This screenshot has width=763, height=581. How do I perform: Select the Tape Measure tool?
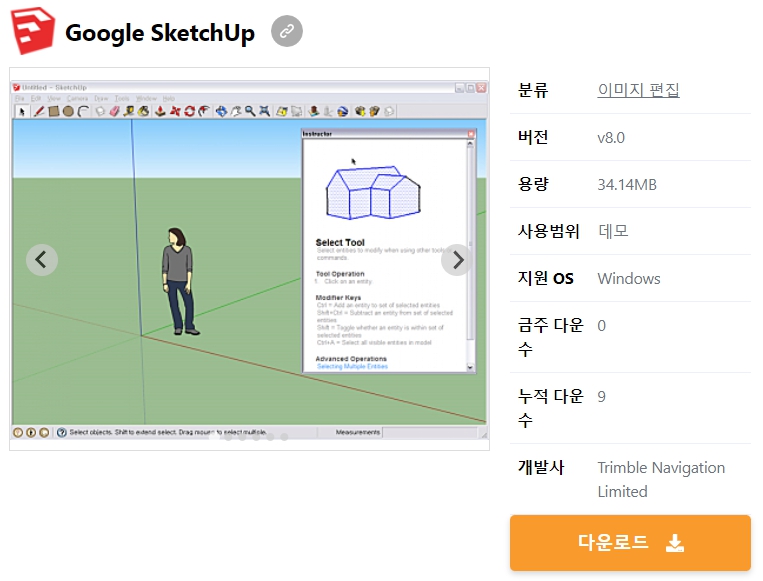[128, 111]
